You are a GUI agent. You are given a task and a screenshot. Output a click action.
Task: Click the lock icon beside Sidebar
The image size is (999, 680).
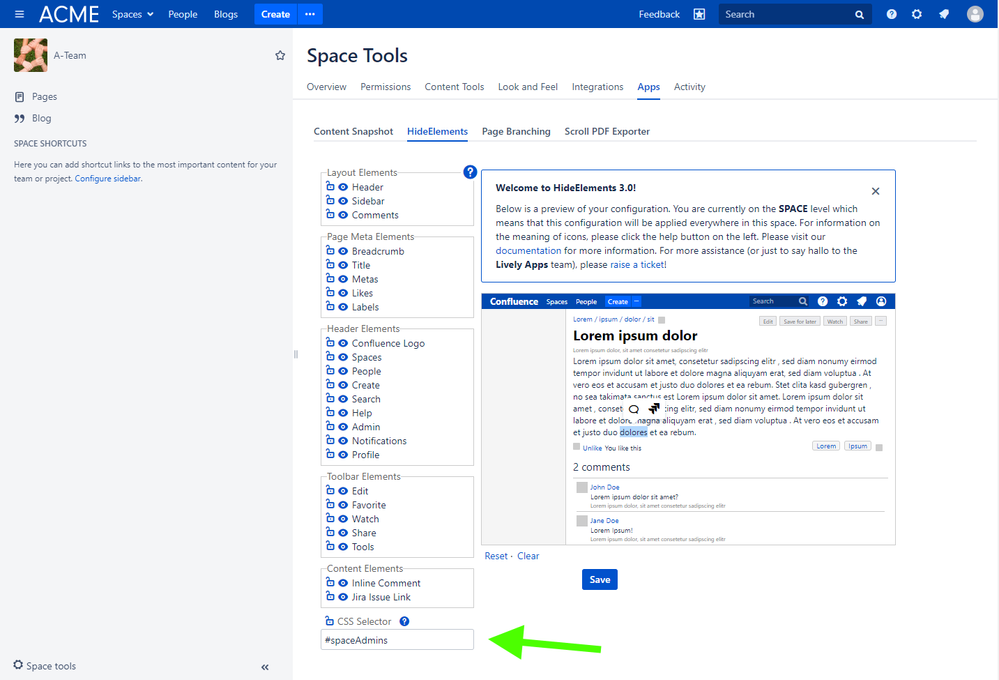pyautogui.click(x=330, y=201)
